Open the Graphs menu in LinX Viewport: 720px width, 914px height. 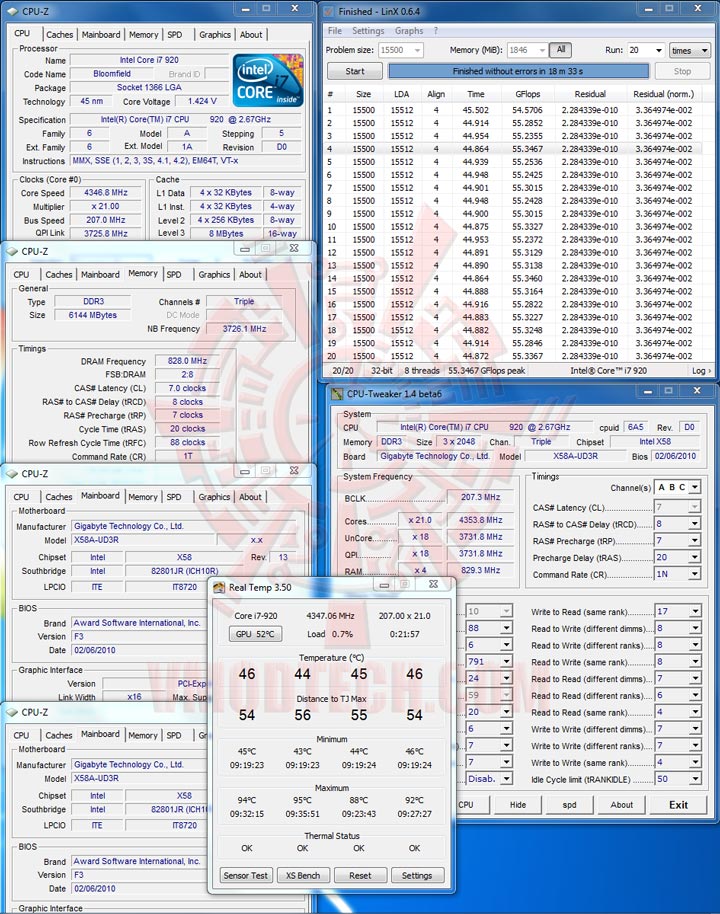click(x=409, y=31)
